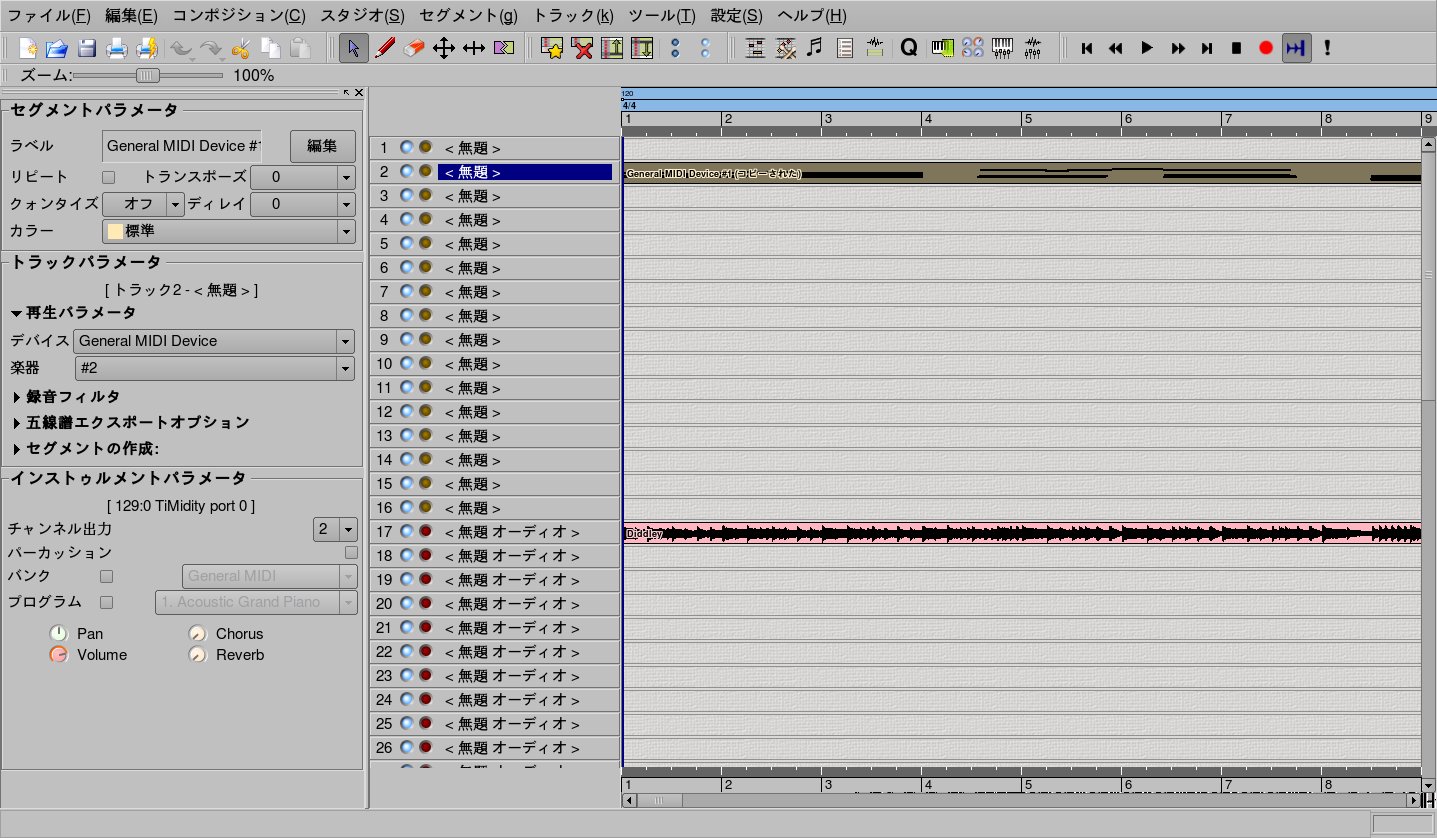This screenshot has width=1437, height=838.
Task: Open the カラー 標準 dropdown
Action: [x=229, y=231]
